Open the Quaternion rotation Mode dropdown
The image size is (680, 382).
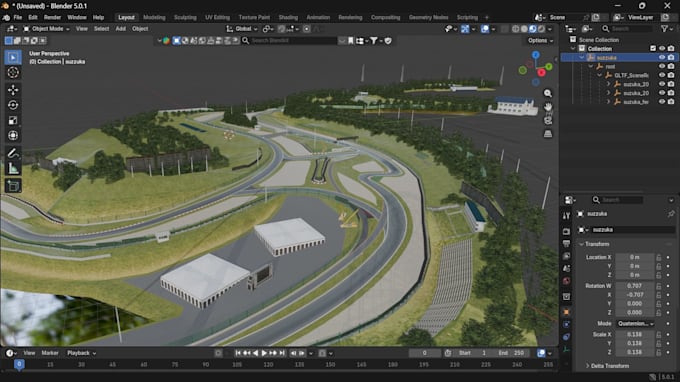635,323
